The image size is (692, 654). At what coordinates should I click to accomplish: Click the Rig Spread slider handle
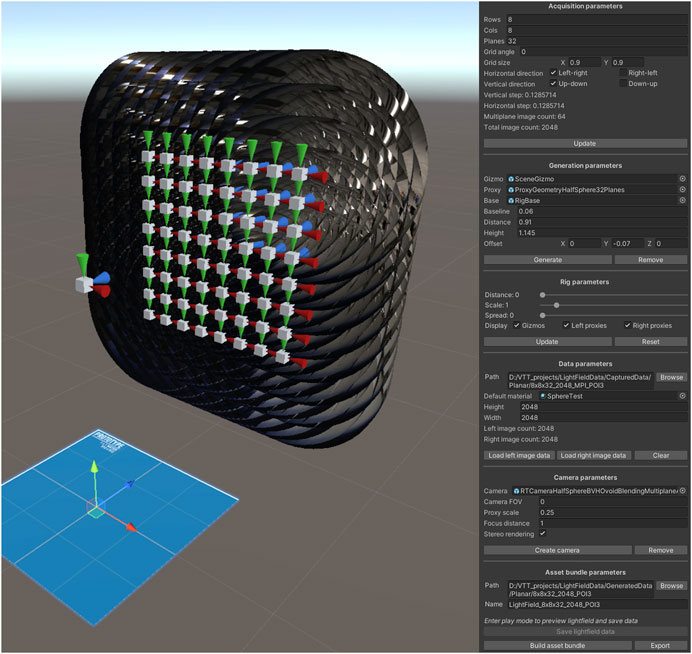tap(543, 316)
